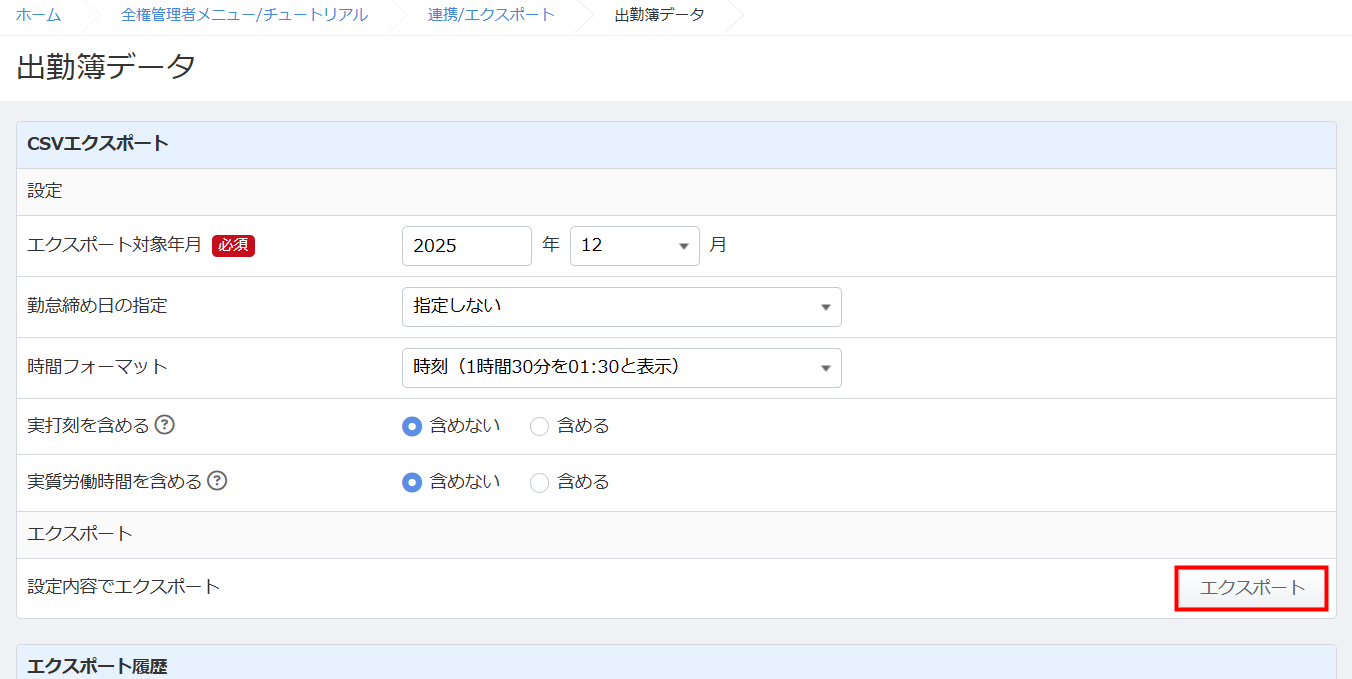Select 含める for 実質労働時間を含める

coord(540,482)
